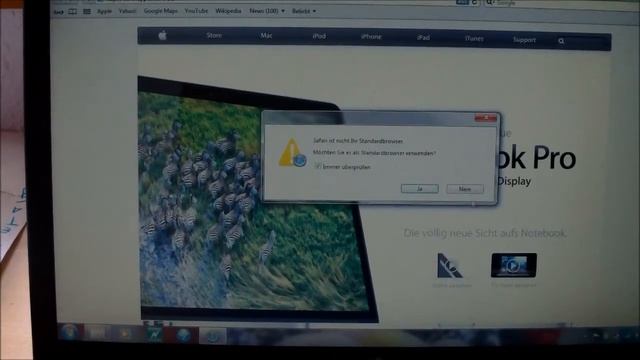Expand the News (100) bookmarks dropdown

pos(267,11)
